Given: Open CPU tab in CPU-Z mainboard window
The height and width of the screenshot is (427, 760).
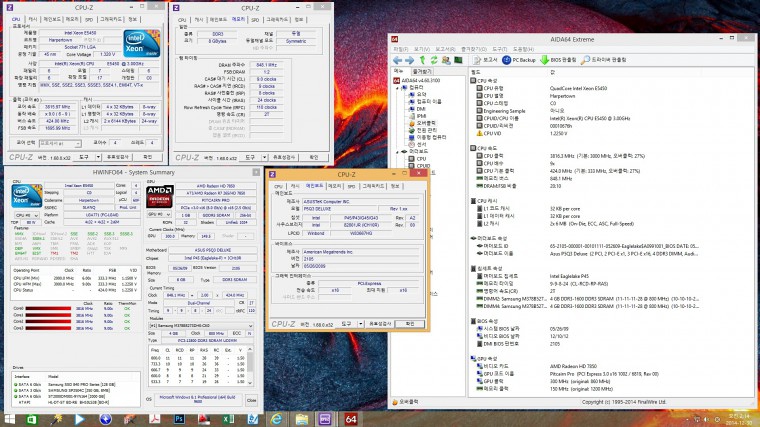Looking at the screenshot, I should (278, 186).
